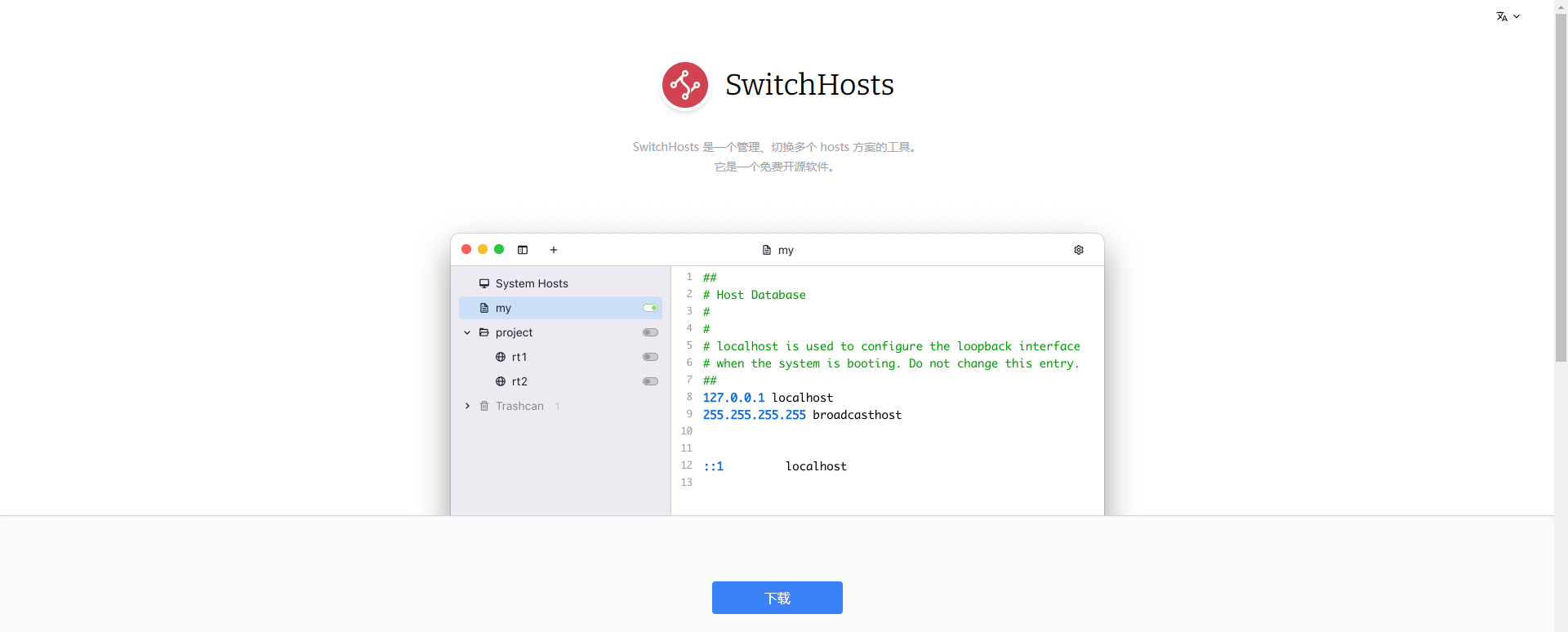The height and width of the screenshot is (632, 1568).
Task: Click the globe icon of rt1
Action: [501, 357]
